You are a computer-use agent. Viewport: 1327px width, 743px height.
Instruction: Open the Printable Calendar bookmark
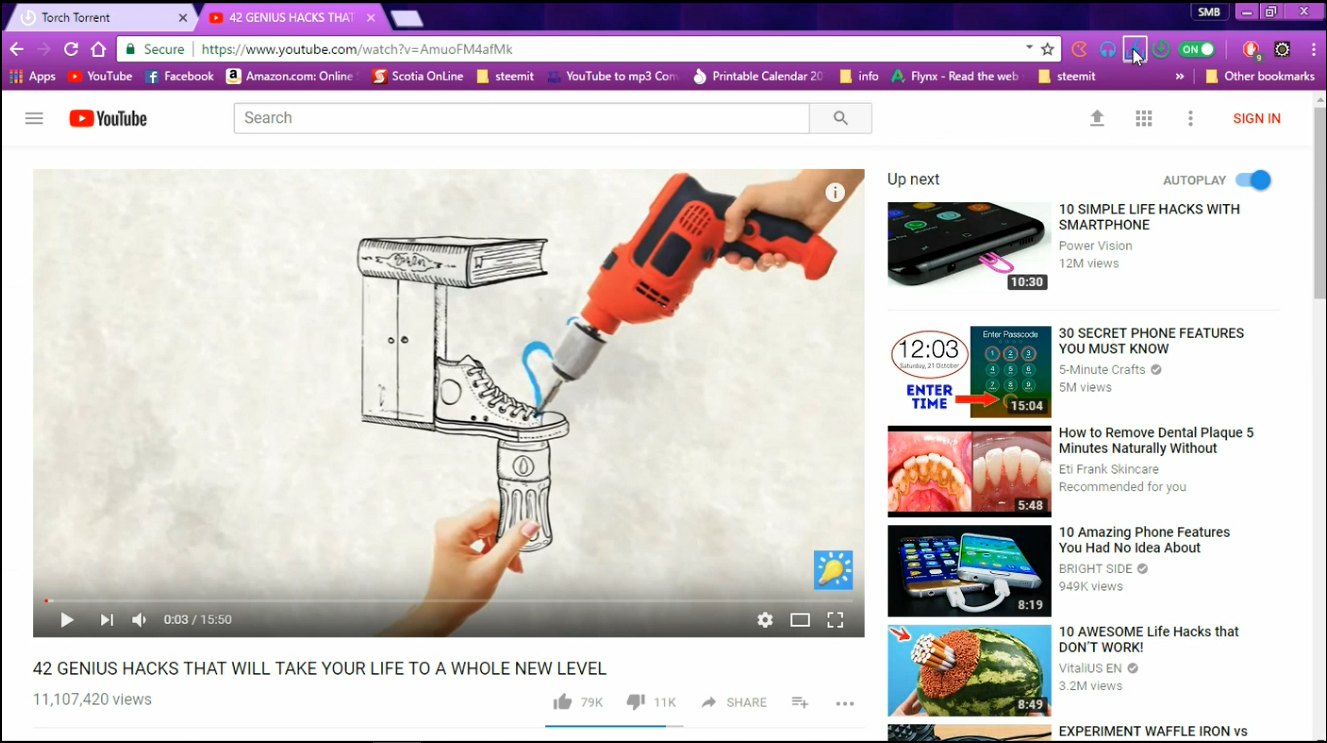coord(759,76)
